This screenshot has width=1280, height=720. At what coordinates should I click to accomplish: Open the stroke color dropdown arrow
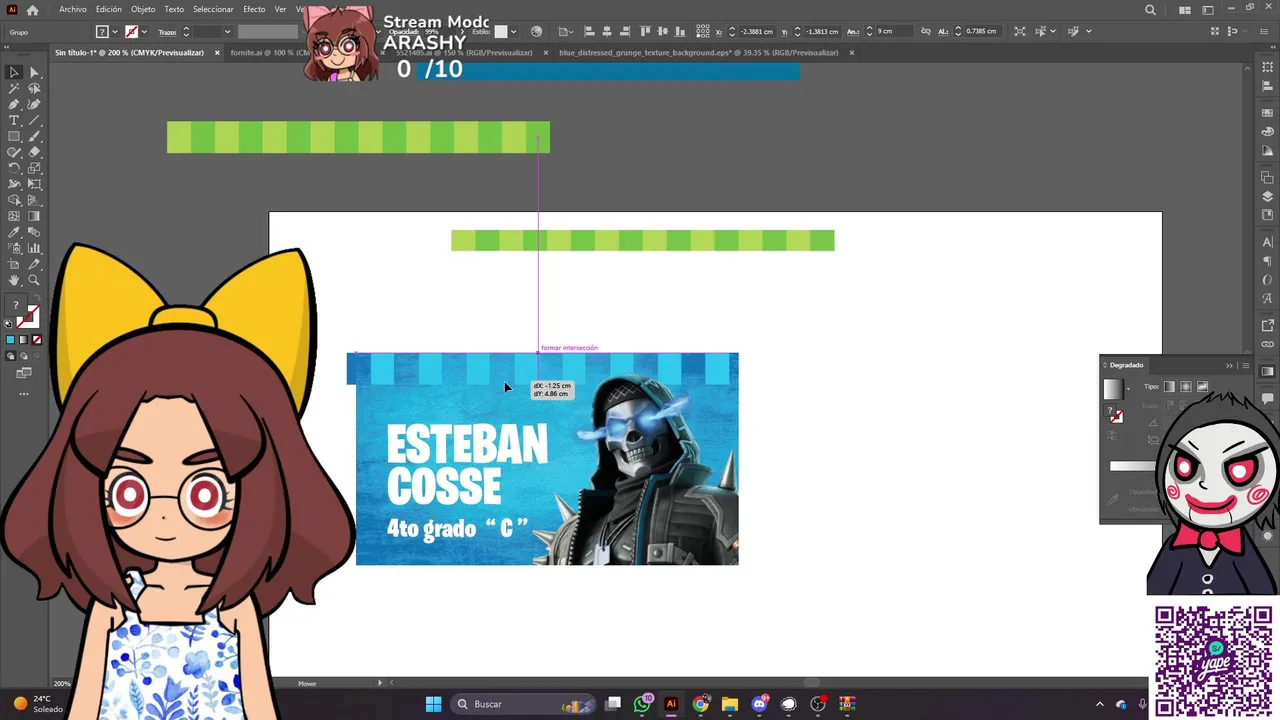tap(144, 32)
